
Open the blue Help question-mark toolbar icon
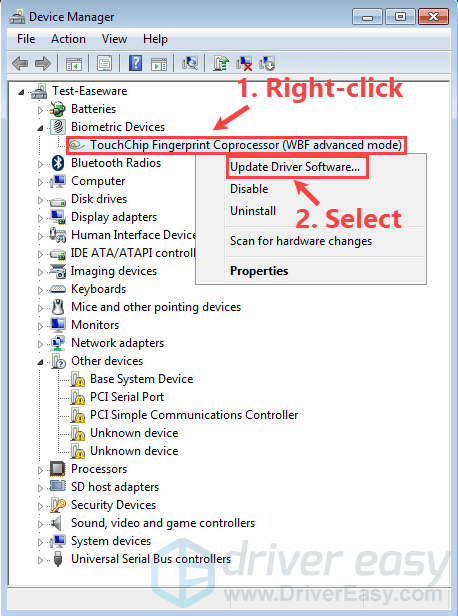135,63
